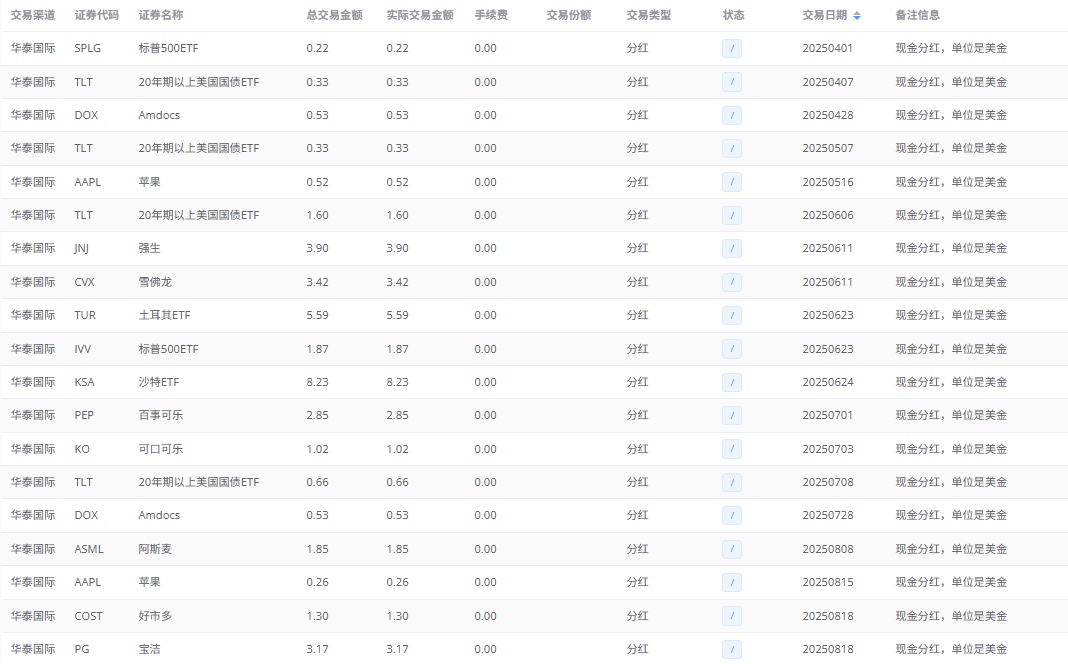
Task: Select the security code cell KSA
Action: pos(84,382)
